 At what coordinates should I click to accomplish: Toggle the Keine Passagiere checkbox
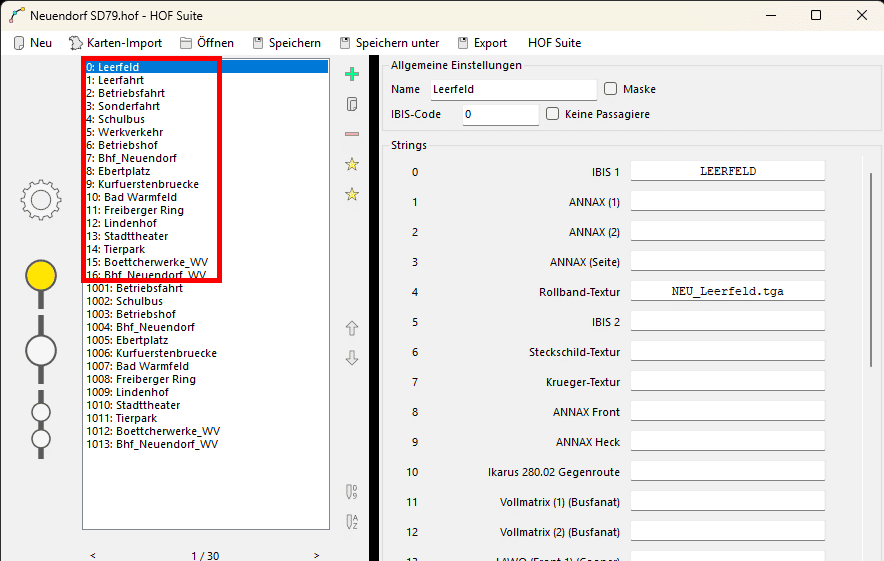[x=553, y=114]
